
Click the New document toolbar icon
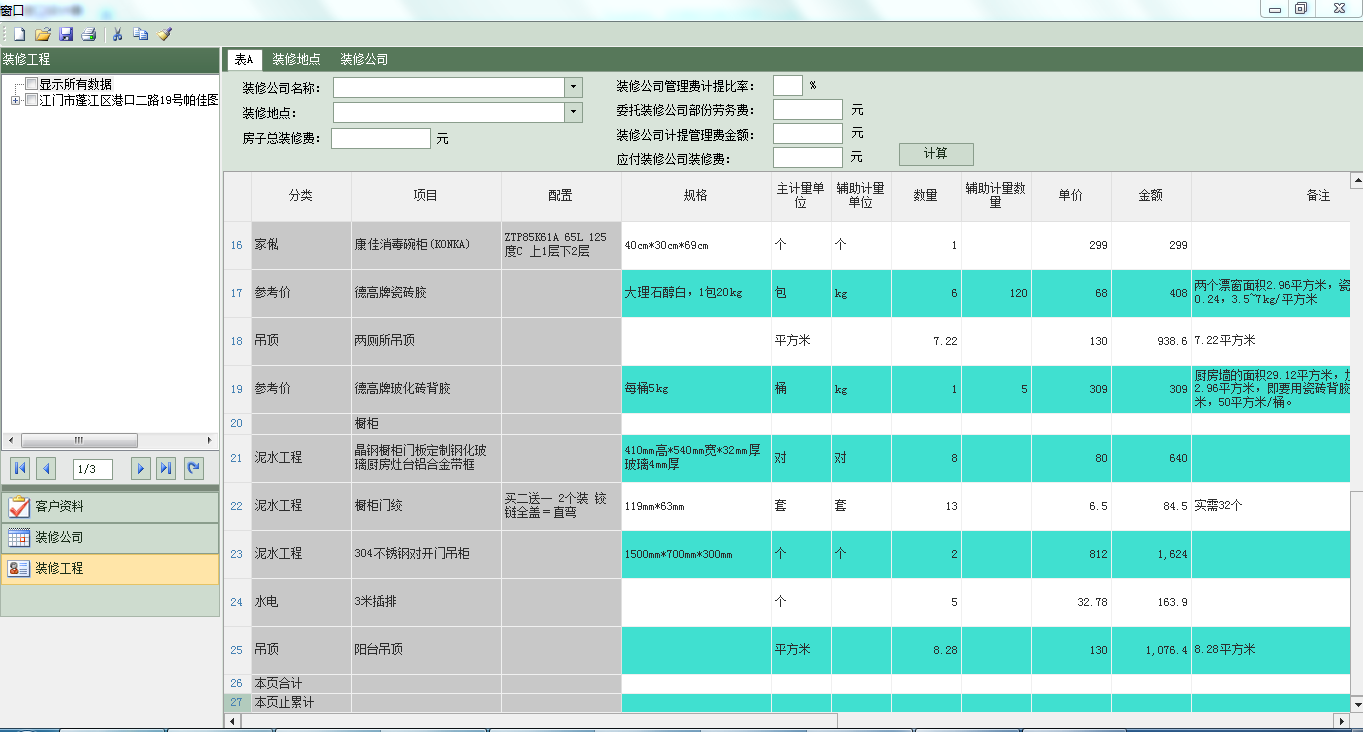[x=19, y=34]
